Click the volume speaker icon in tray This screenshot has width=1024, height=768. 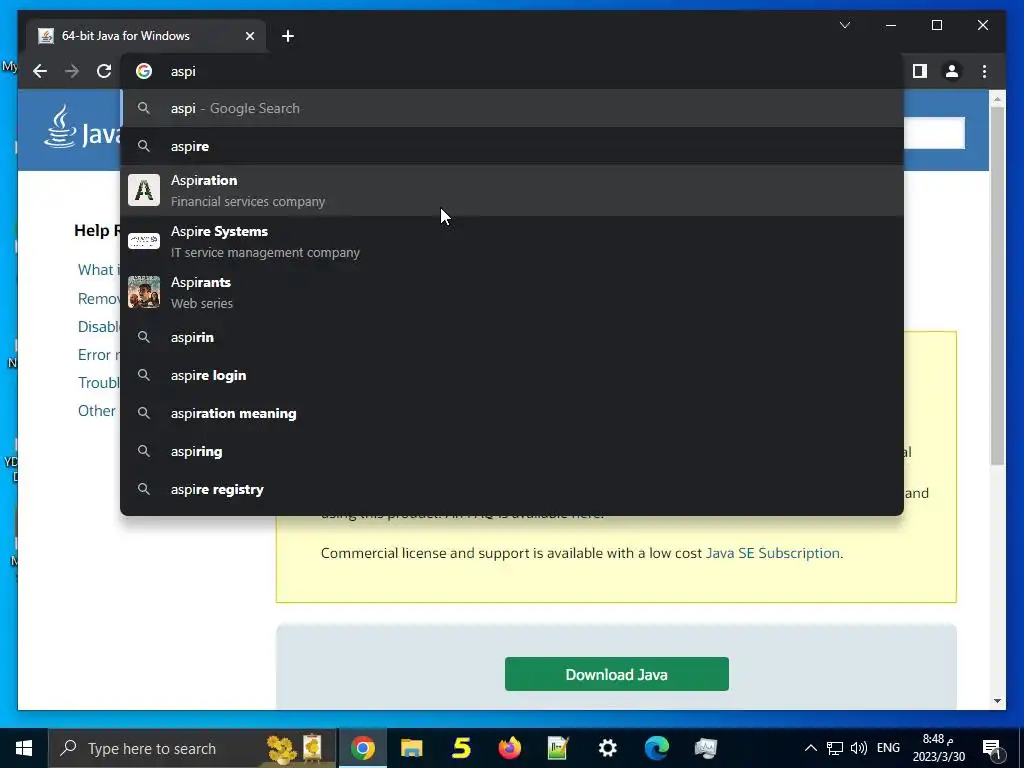859,748
